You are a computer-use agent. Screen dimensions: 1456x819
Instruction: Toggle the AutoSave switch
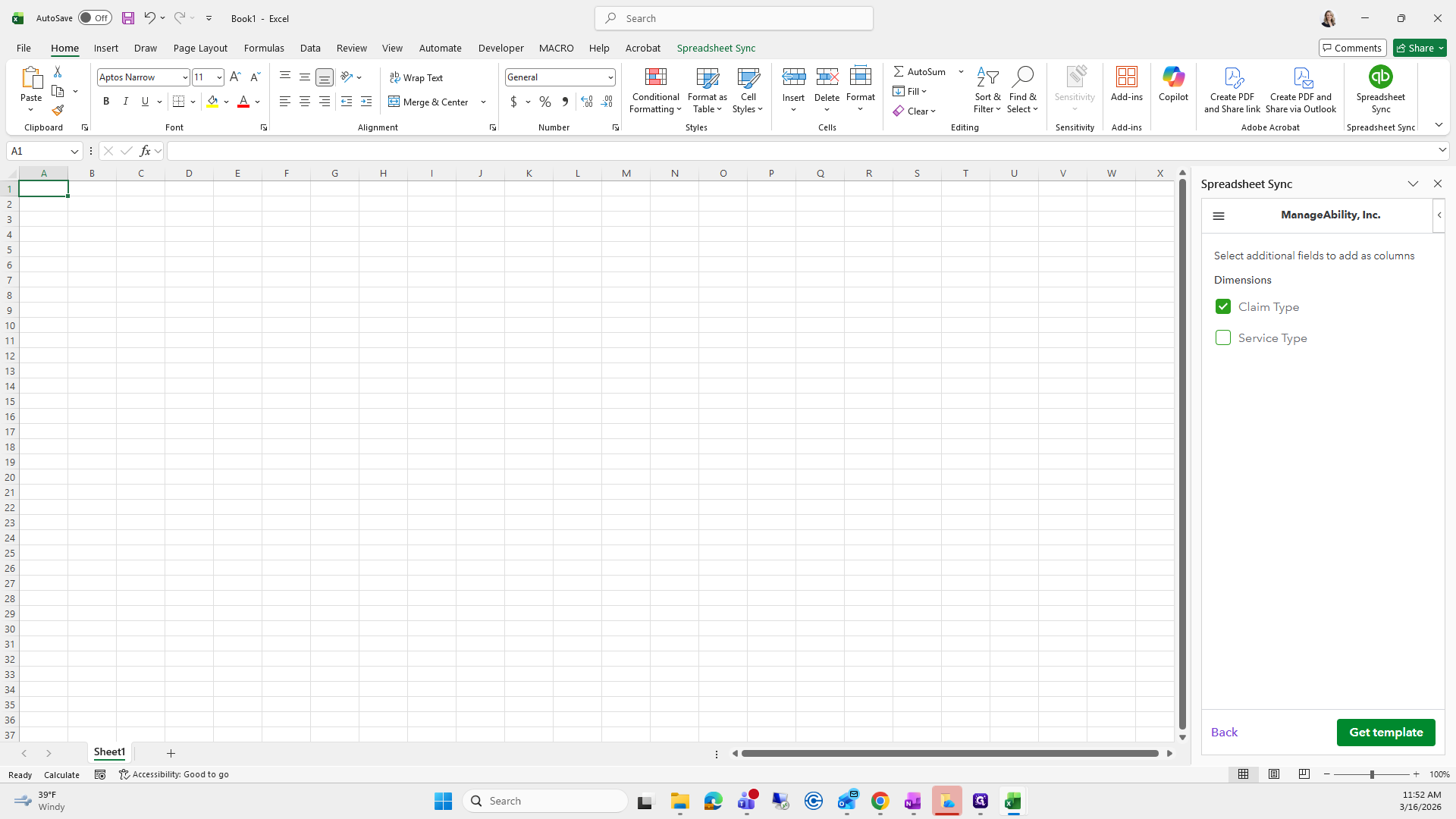[x=95, y=18]
